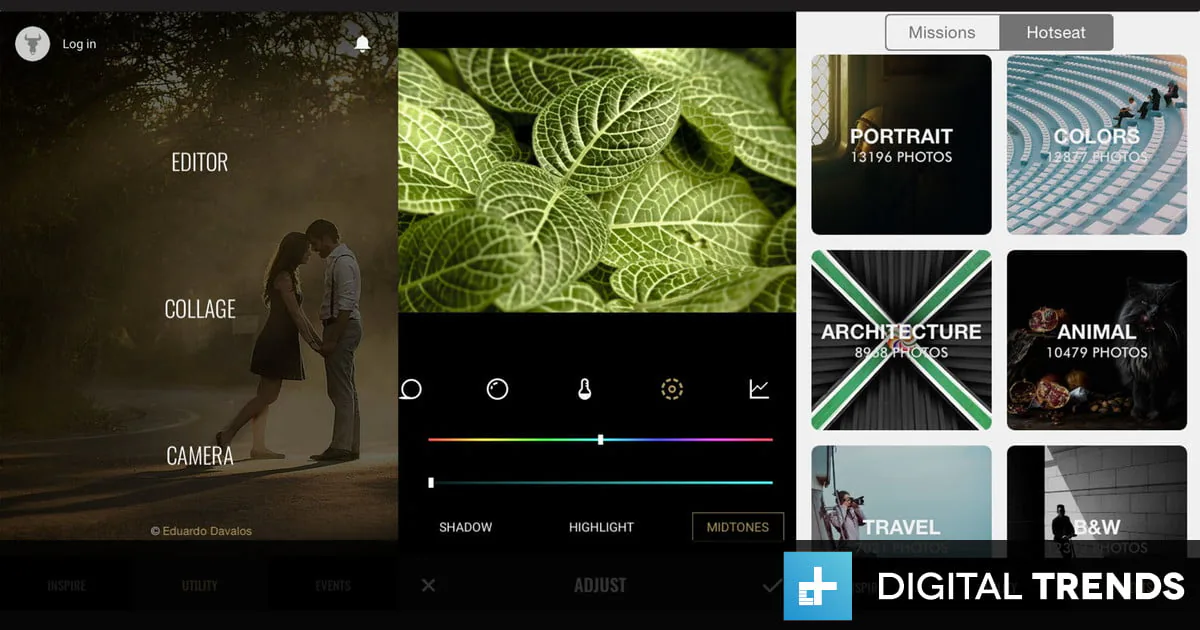
Task: Select the HIGHLIGHT tone range
Action: [x=601, y=527]
